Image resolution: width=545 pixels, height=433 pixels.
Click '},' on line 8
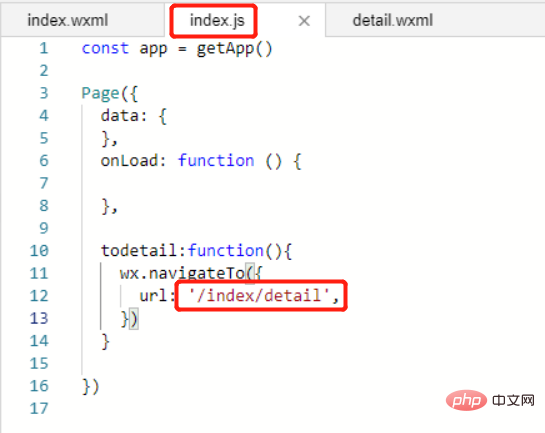[x=109, y=207]
